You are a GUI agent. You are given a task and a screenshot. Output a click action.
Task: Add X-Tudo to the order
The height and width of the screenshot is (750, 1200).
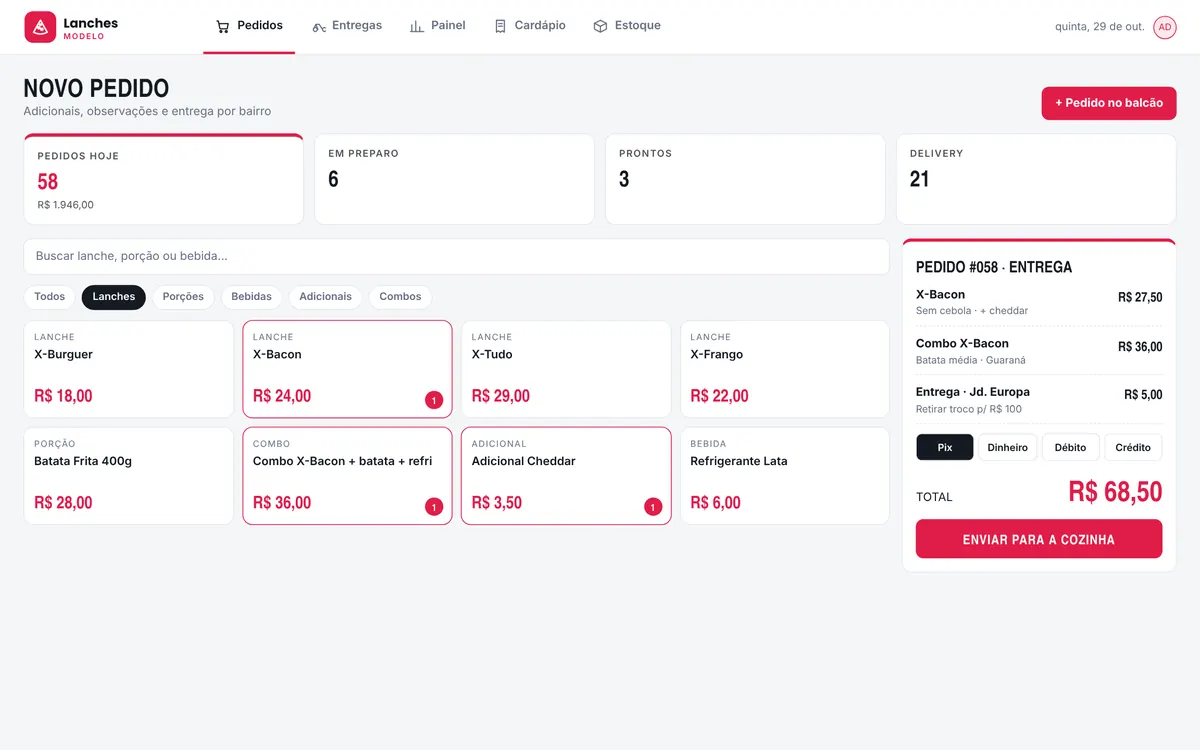click(566, 369)
